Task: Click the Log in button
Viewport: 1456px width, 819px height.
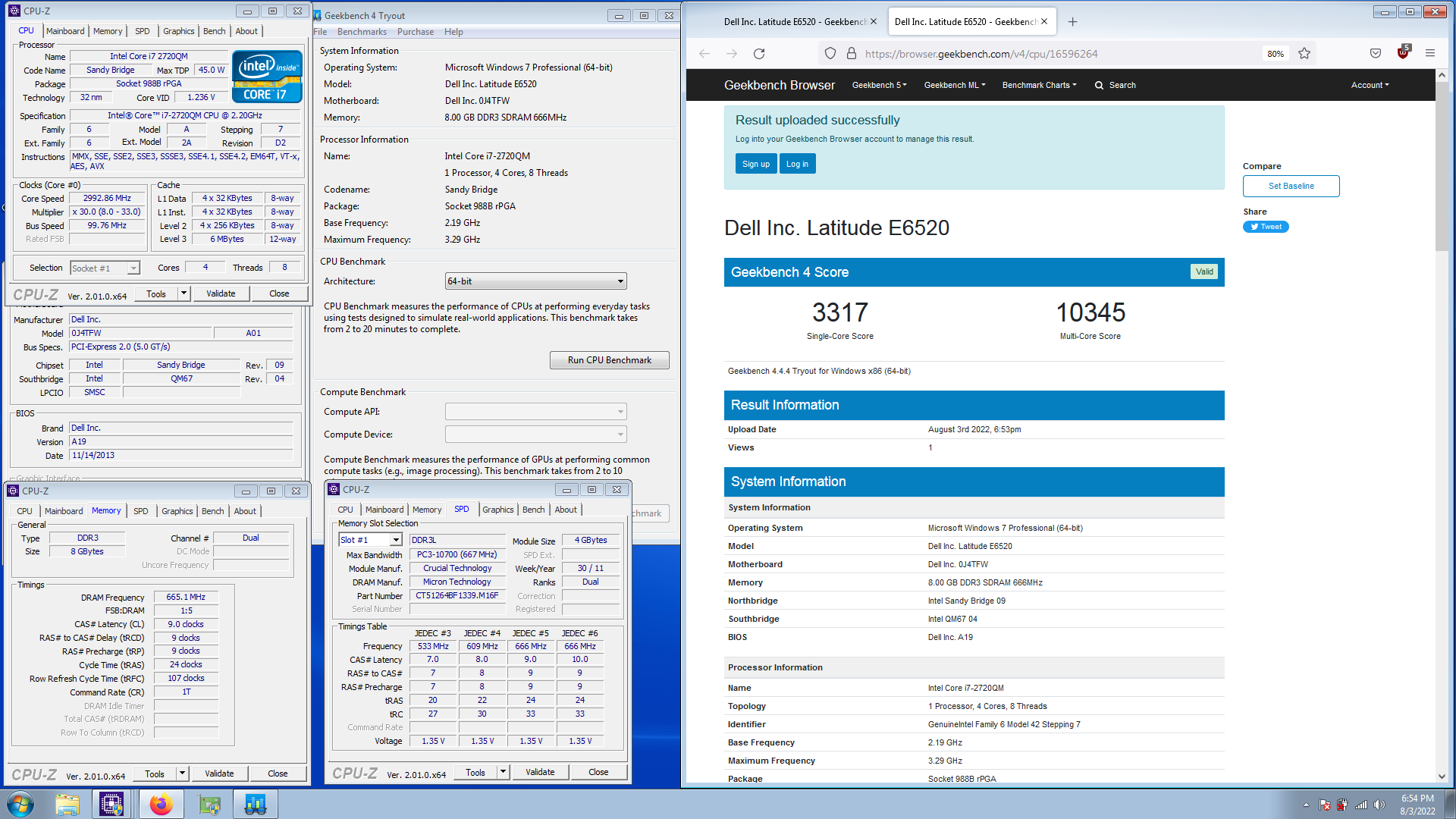Action: tap(797, 164)
